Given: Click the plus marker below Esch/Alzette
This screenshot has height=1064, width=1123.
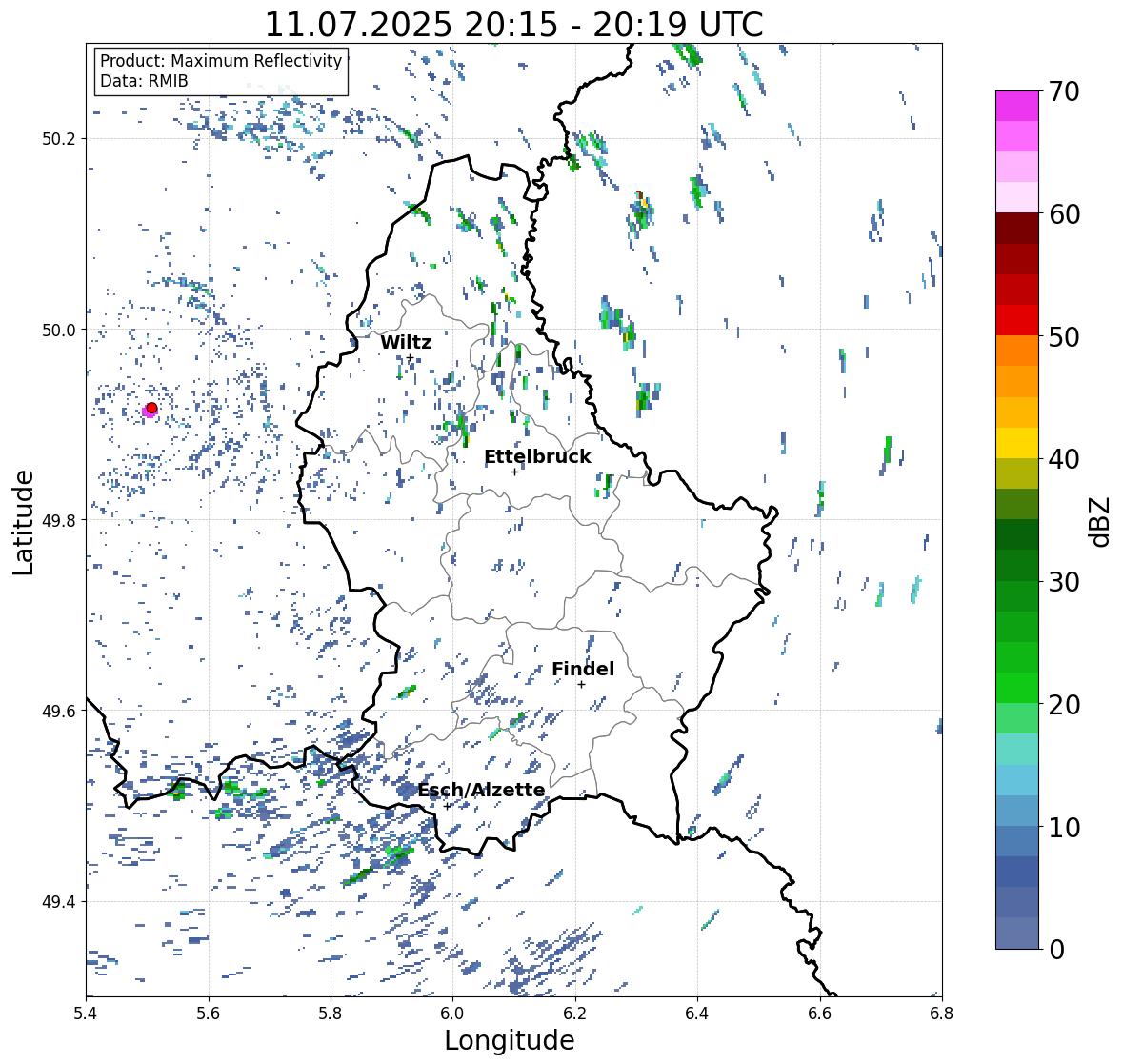Looking at the screenshot, I should [x=448, y=806].
